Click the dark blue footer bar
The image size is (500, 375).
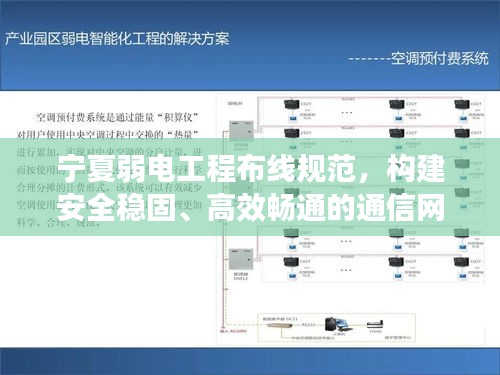[x=250, y=361]
